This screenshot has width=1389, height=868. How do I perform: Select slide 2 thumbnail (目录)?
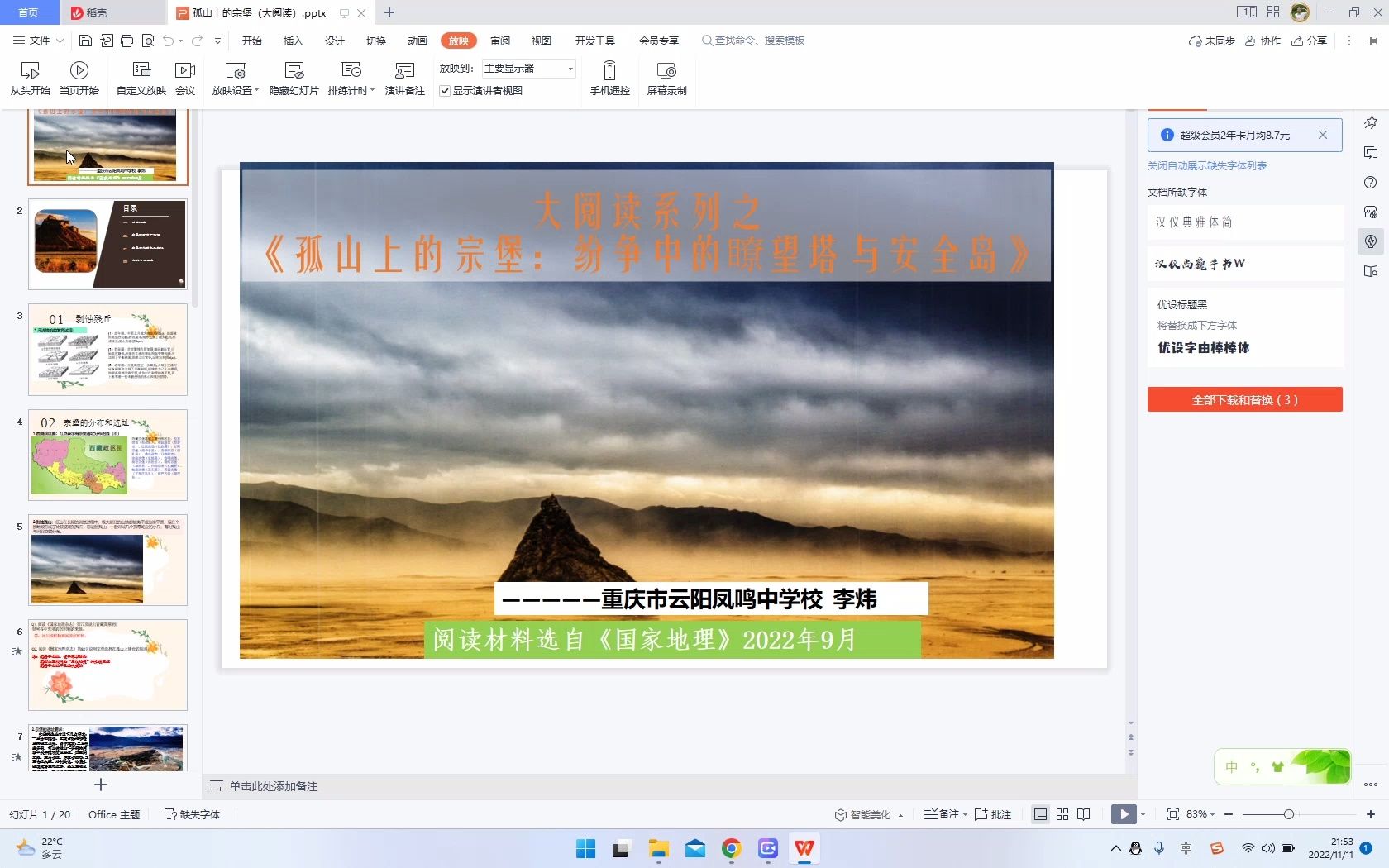[107, 244]
